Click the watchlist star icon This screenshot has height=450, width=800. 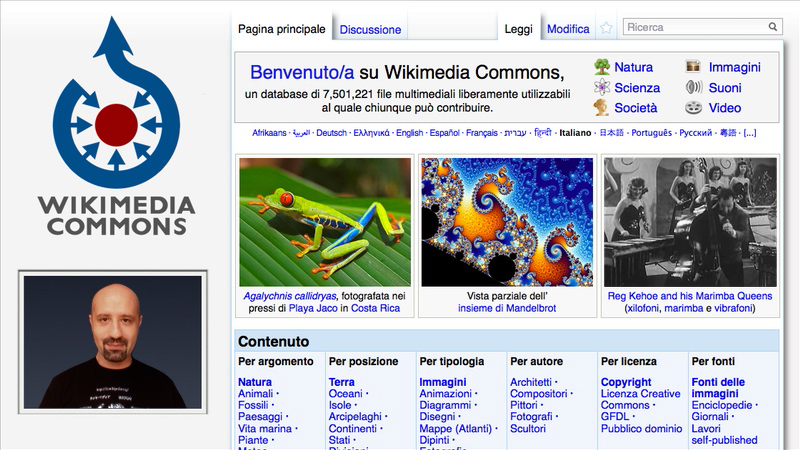pos(606,28)
